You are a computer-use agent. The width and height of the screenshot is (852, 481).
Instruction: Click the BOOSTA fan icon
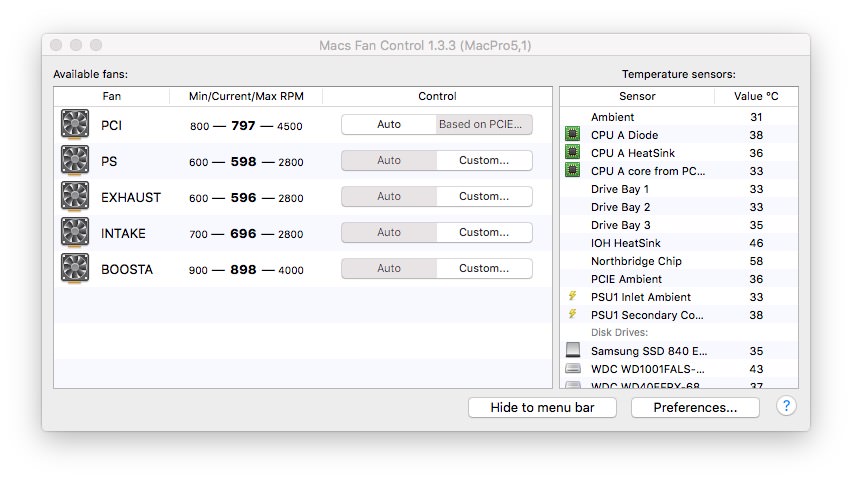tap(75, 268)
